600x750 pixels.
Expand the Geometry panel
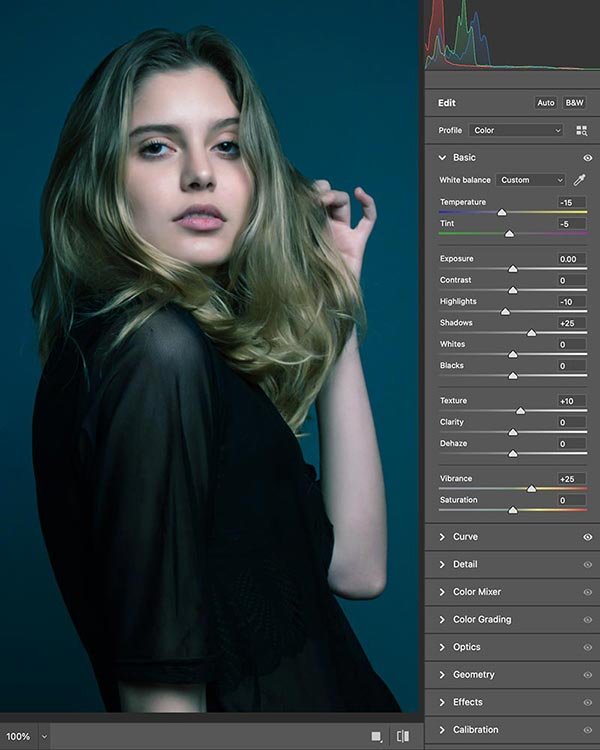[x=473, y=675]
